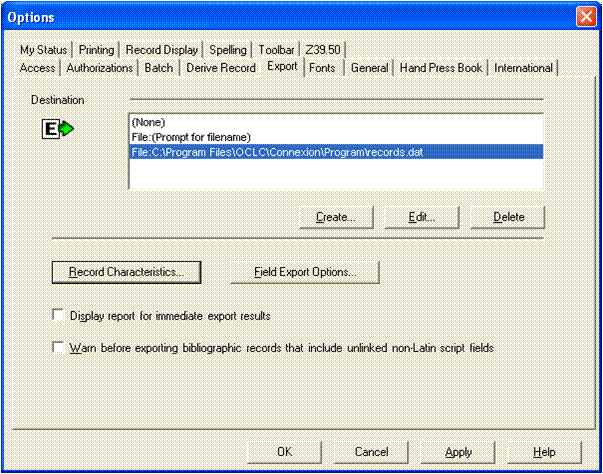Close the Options dialog window
603x474 pixels.
[586, 17]
